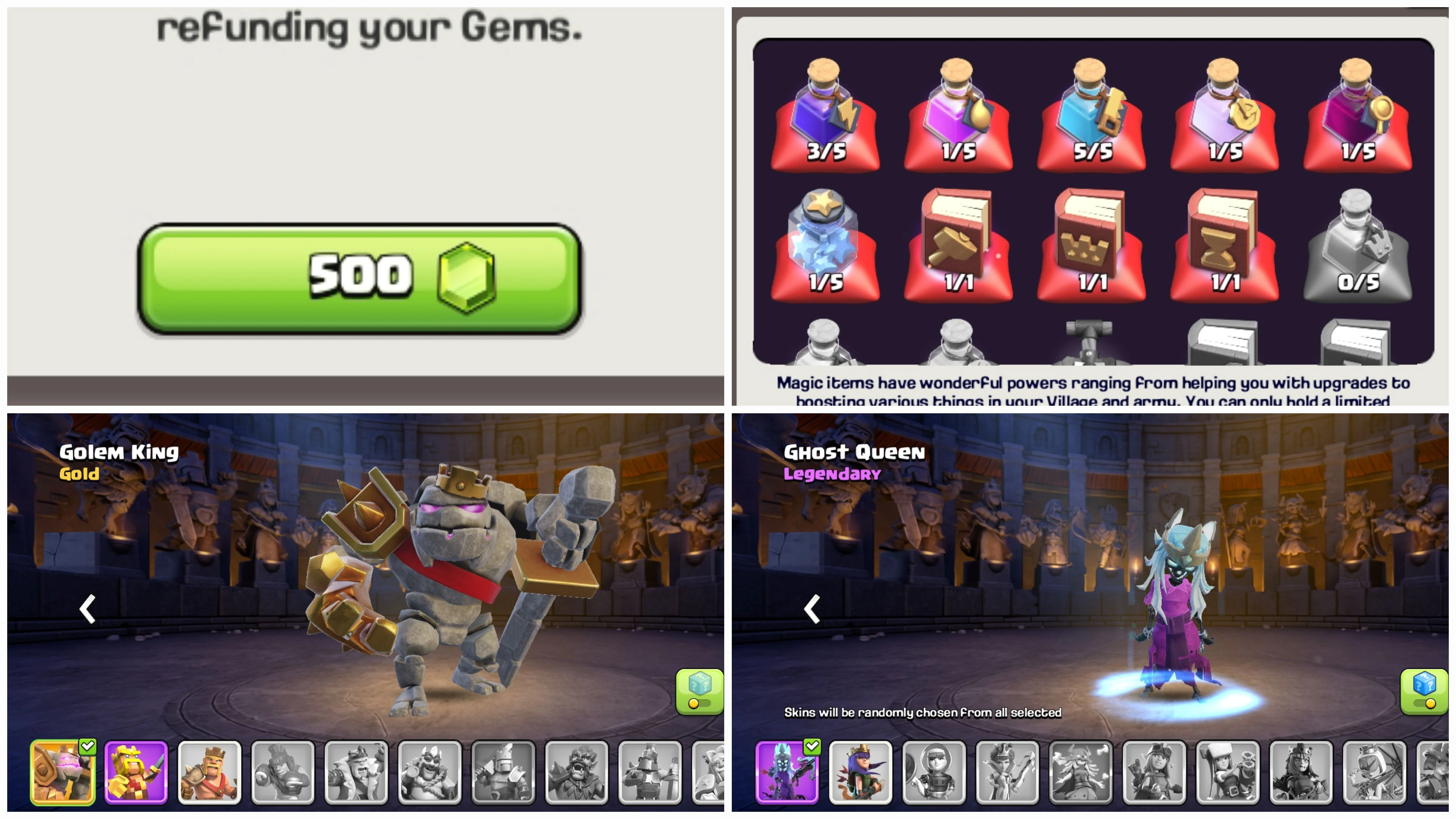Image resolution: width=1456 pixels, height=819 pixels.
Task: Choose the purple-haired Archer Queen skin thumbnail
Action: (x=860, y=772)
